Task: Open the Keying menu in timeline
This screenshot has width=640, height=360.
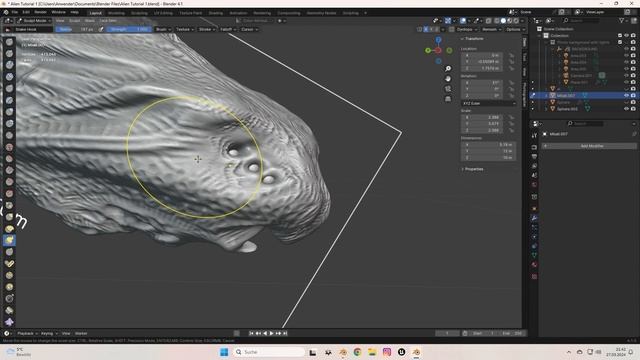Action: point(49,333)
